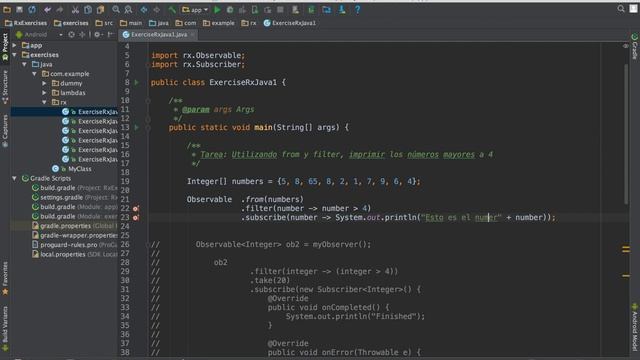This screenshot has height=360, width=640.
Task: Open proguard-rules.pro file
Action: (75, 244)
